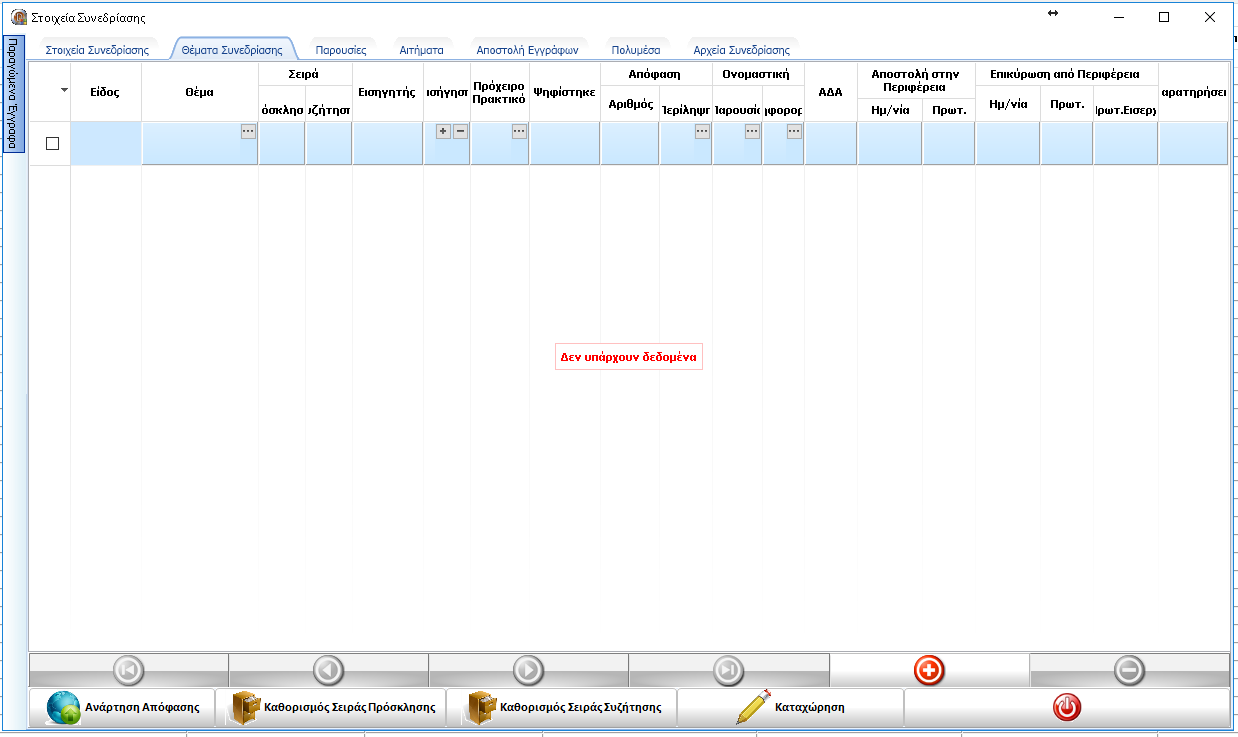Open ellipsis in Πρόχειρο Πρακτικό cell
This screenshot has height=737, width=1238.
(519, 131)
